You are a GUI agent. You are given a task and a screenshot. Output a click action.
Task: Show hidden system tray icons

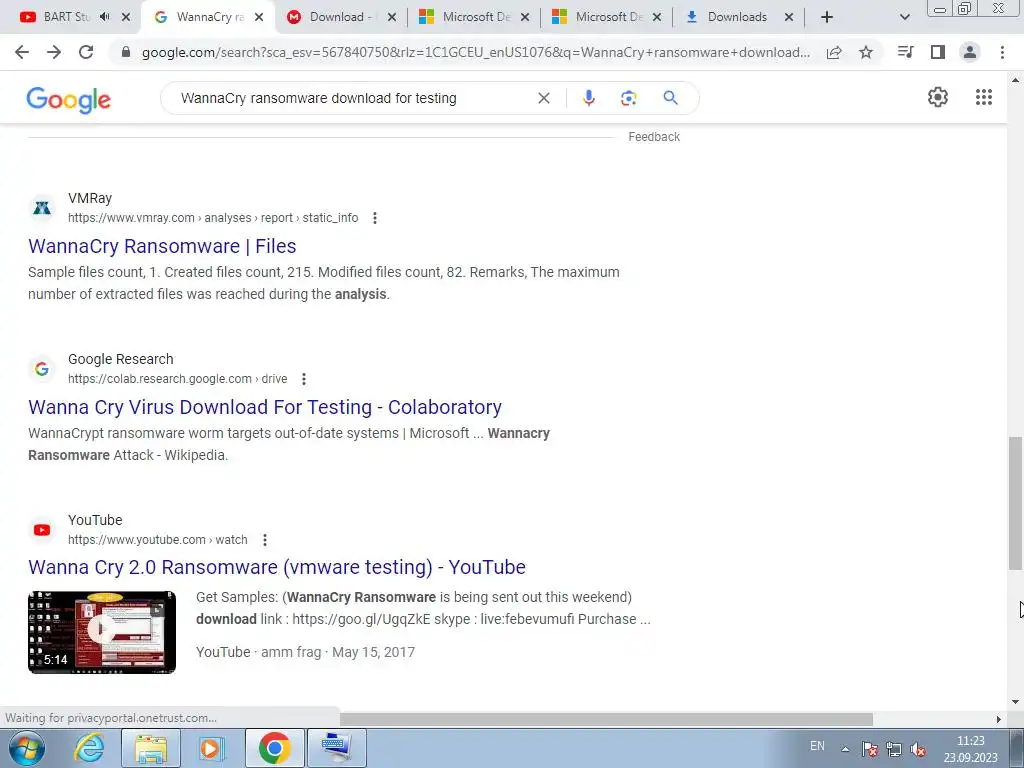[845, 749]
